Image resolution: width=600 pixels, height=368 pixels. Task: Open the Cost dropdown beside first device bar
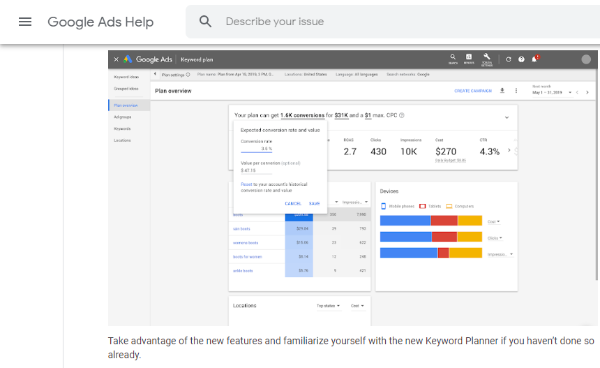(494, 221)
